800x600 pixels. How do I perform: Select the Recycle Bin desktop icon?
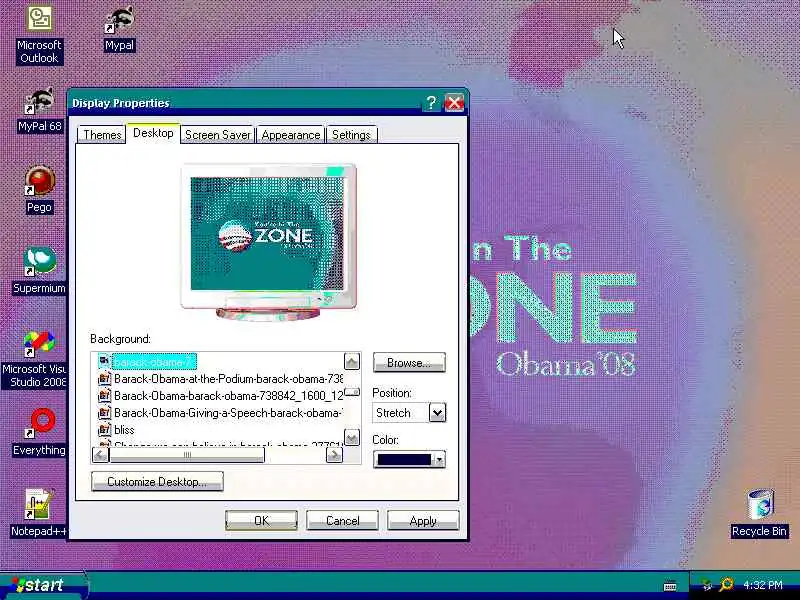click(759, 513)
